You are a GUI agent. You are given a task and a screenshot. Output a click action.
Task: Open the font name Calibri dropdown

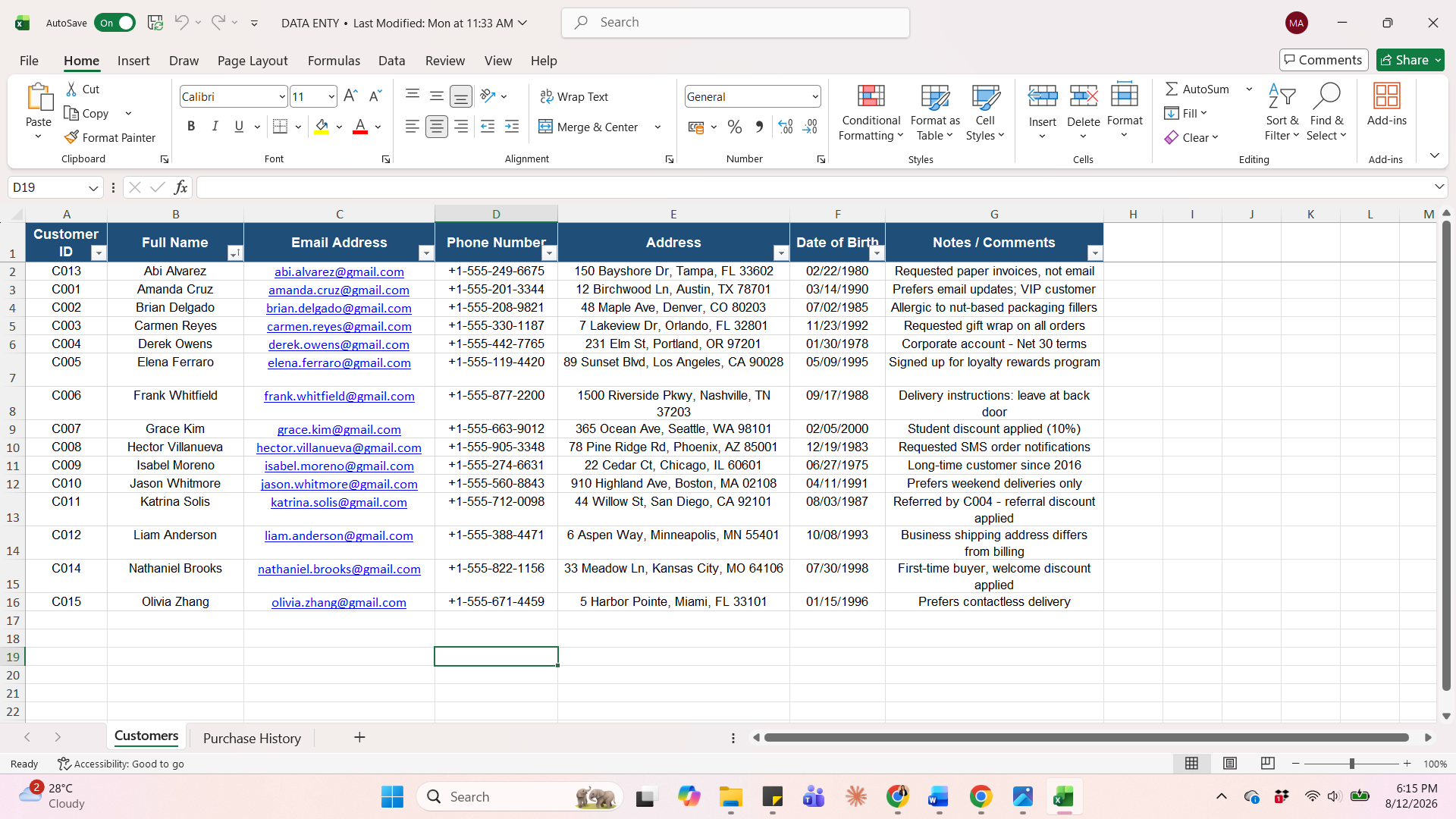point(282,96)
